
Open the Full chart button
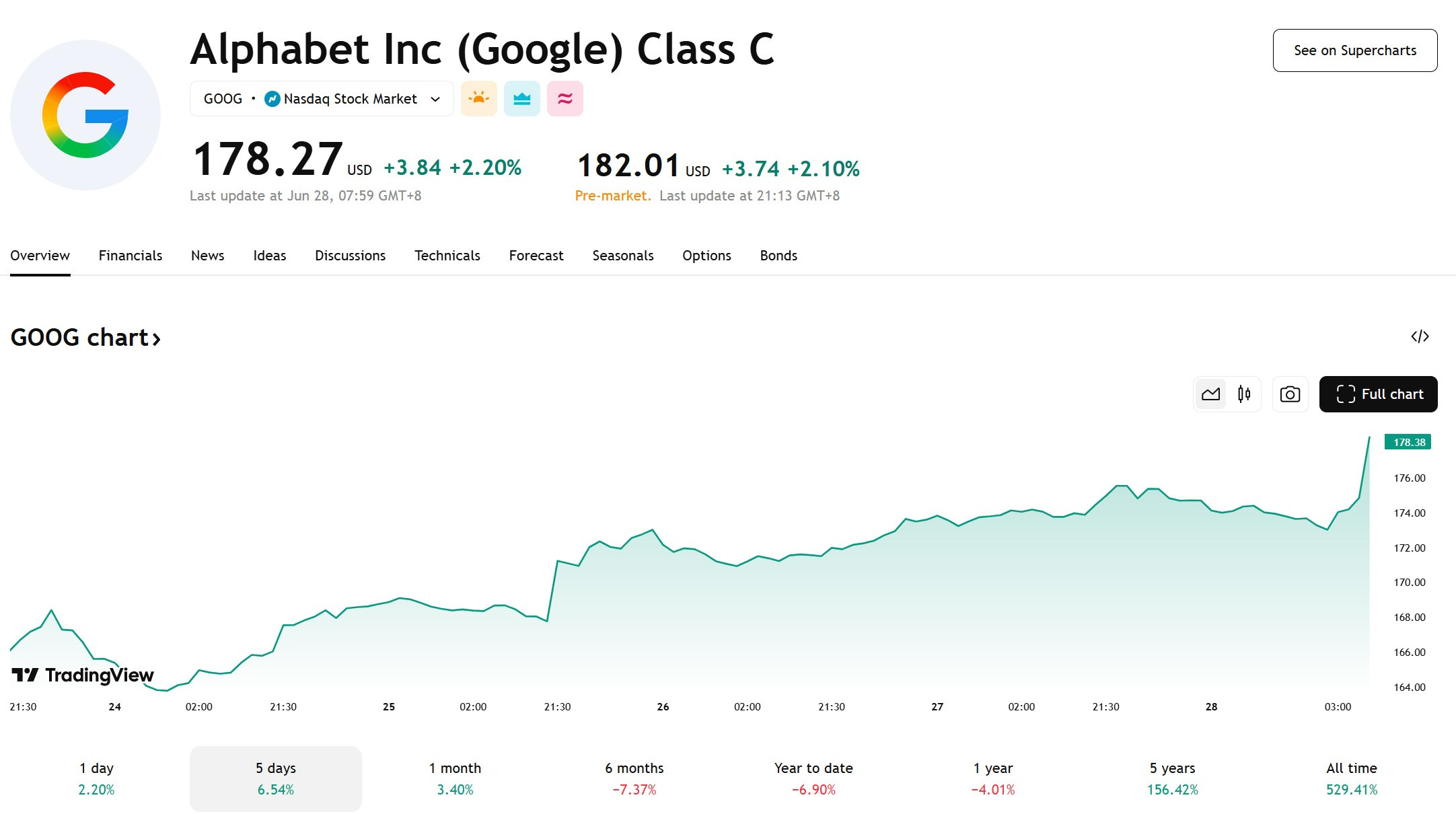1379,394
